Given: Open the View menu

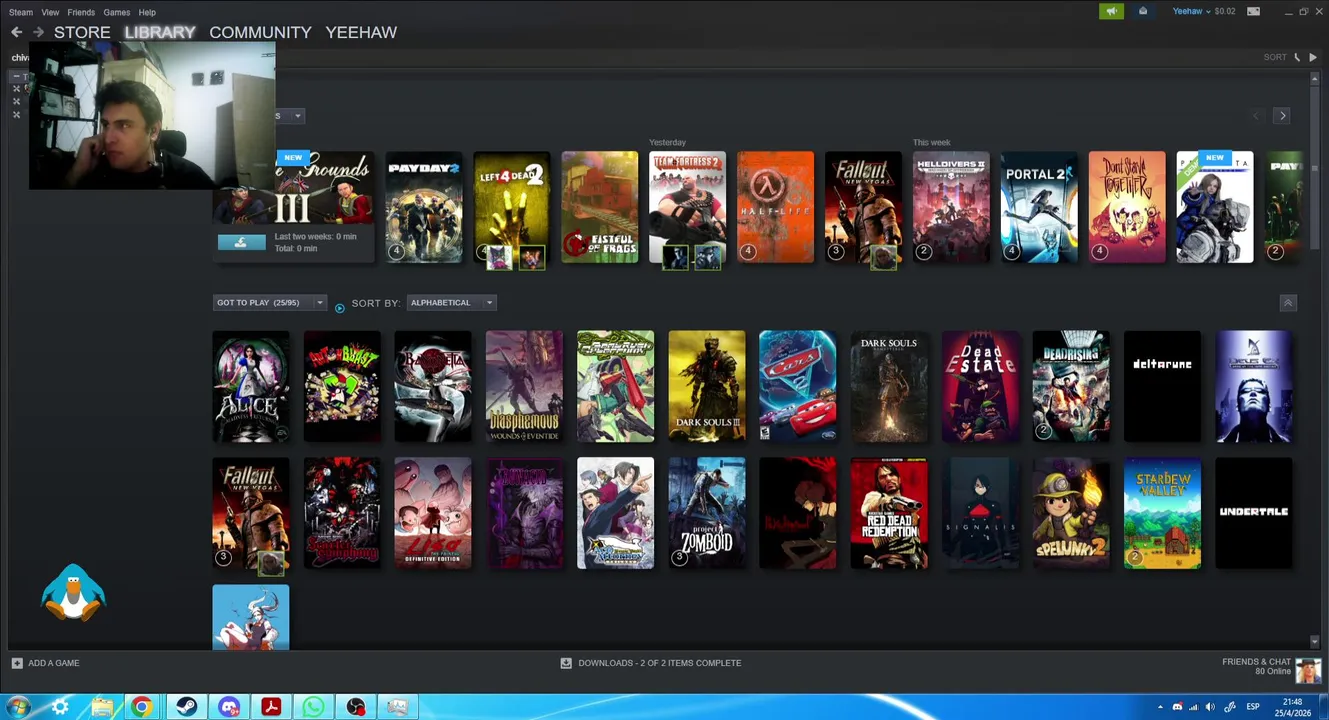Looking at the screenshot, I should 50,12.
